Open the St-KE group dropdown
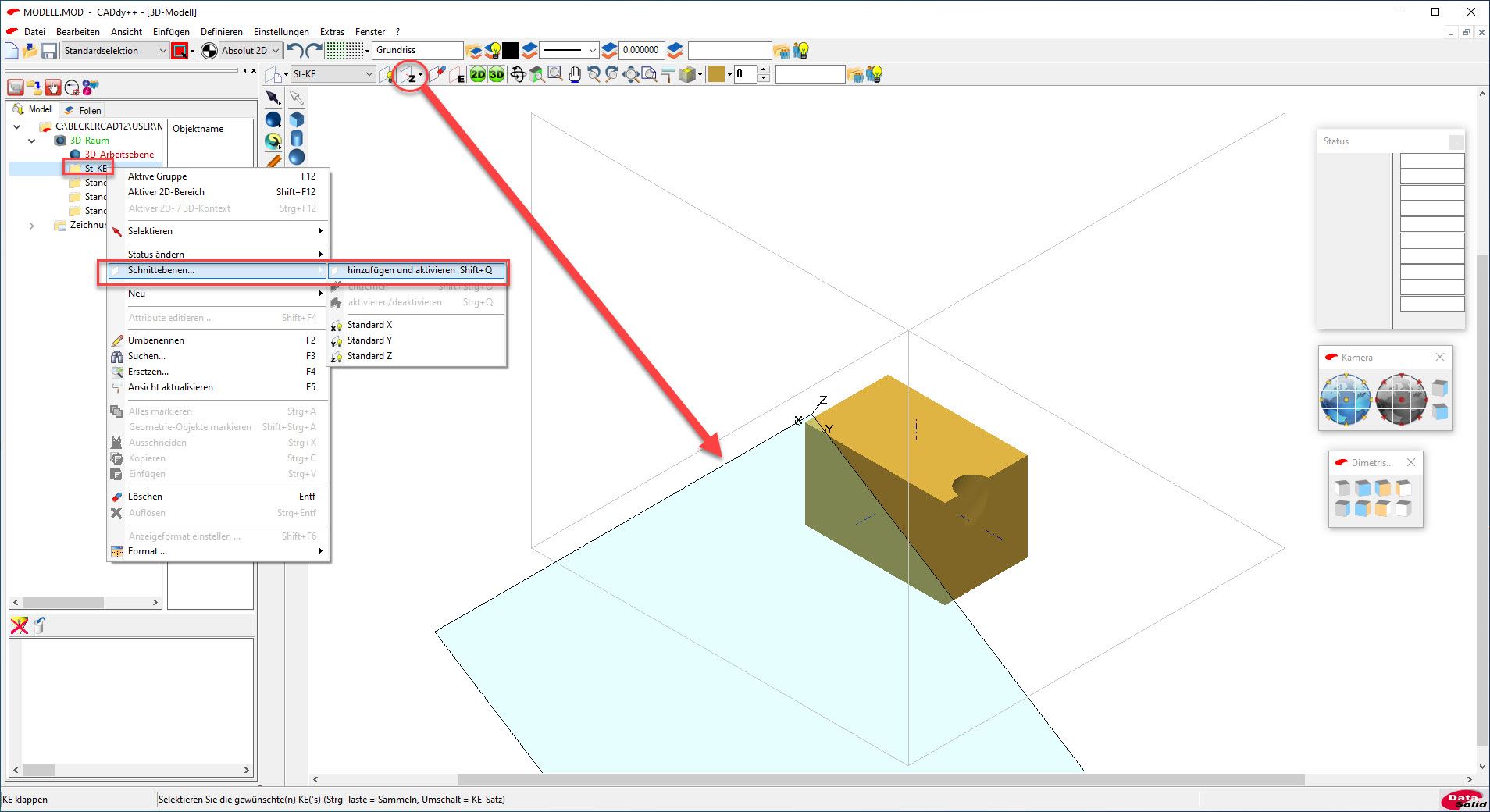Screen dimensions: 1490x812 (x=333, y=74)
